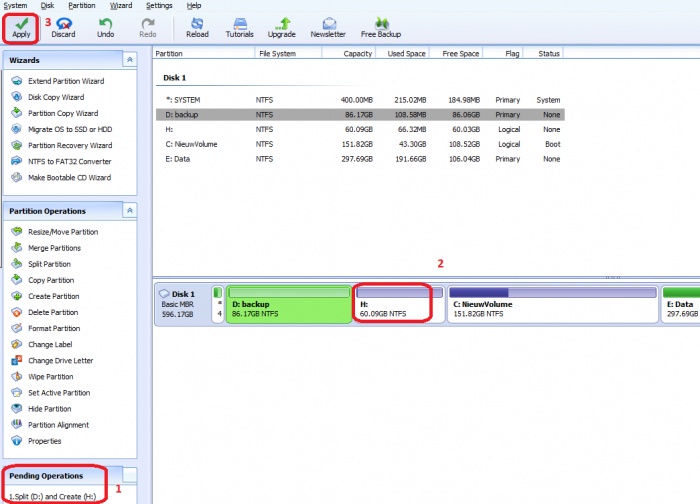700x504 pixels.
Task: Collapse the Partition Operations panel
Action: tap(129, 211)
